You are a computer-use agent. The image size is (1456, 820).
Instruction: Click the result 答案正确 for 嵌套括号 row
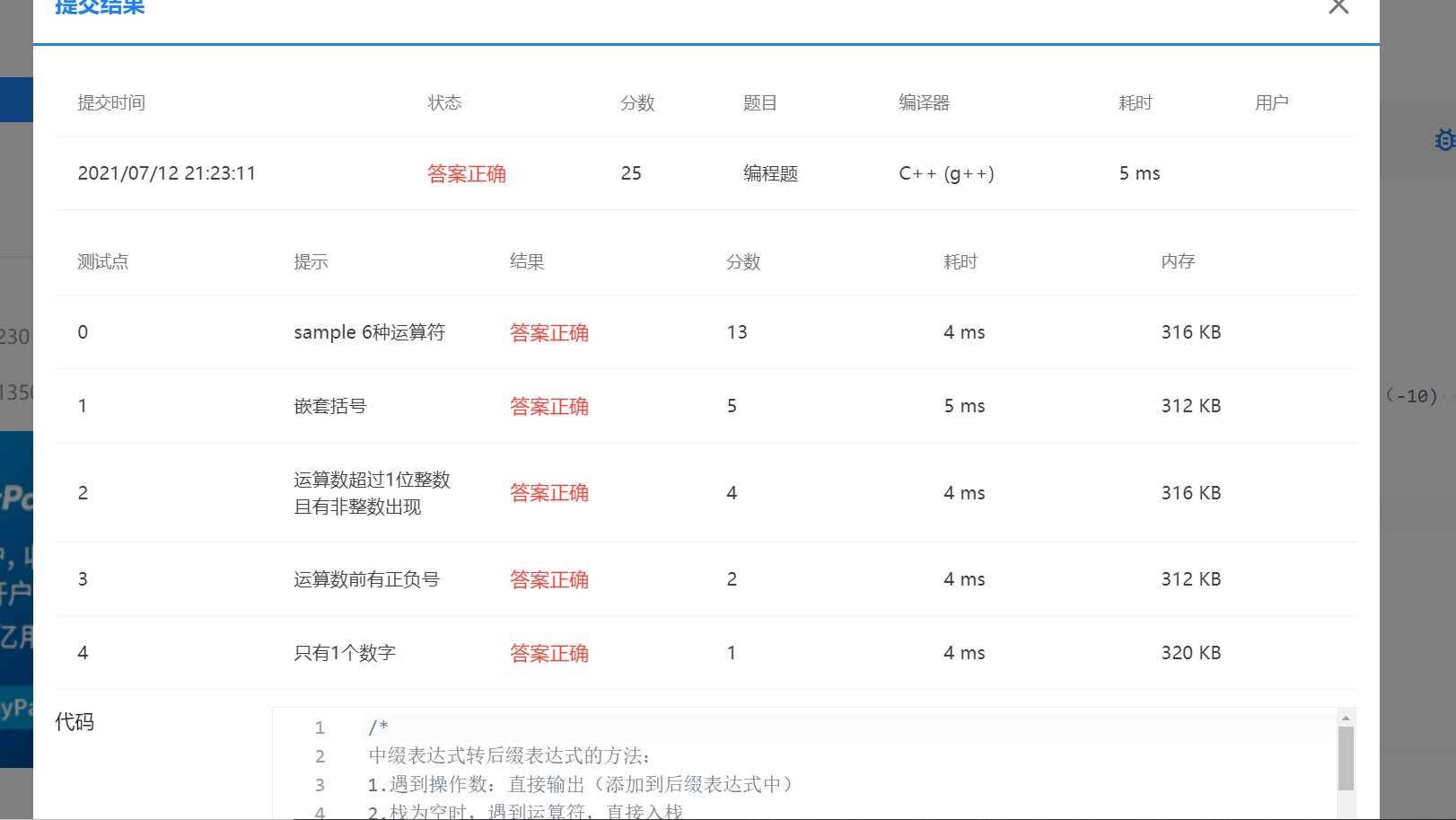(549, 406)
